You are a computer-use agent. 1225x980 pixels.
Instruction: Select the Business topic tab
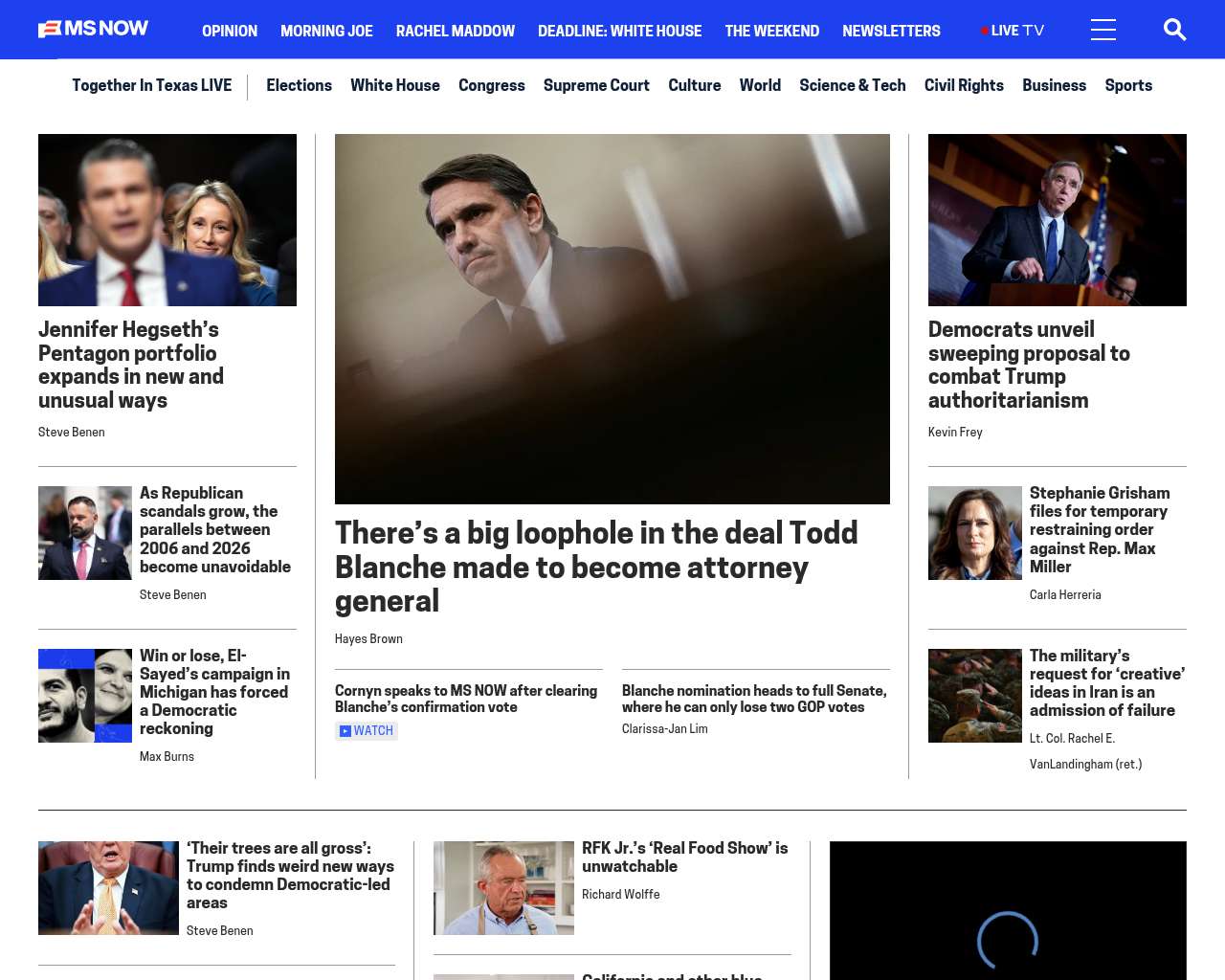pos(1054,85)
